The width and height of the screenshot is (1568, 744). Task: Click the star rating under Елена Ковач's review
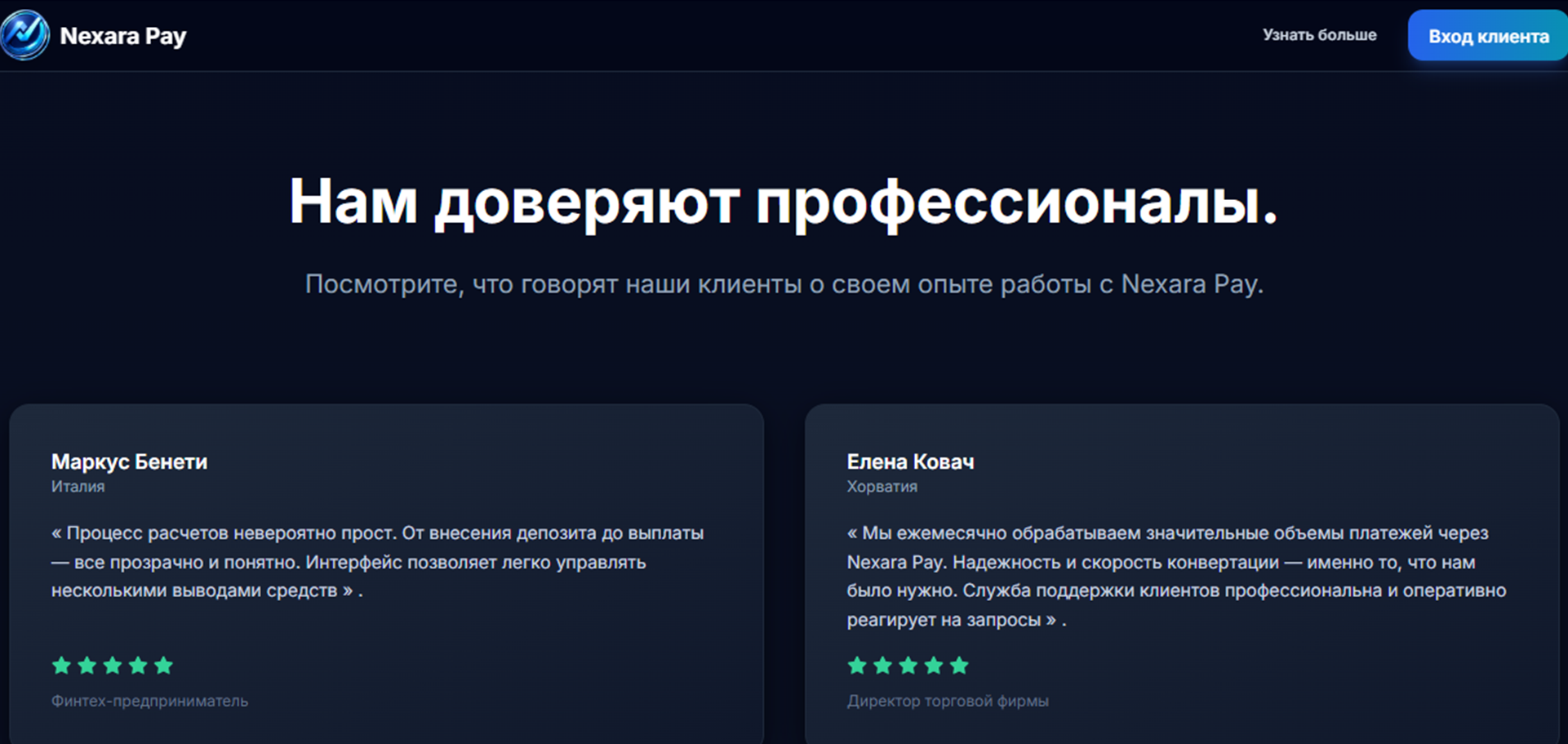908,666
